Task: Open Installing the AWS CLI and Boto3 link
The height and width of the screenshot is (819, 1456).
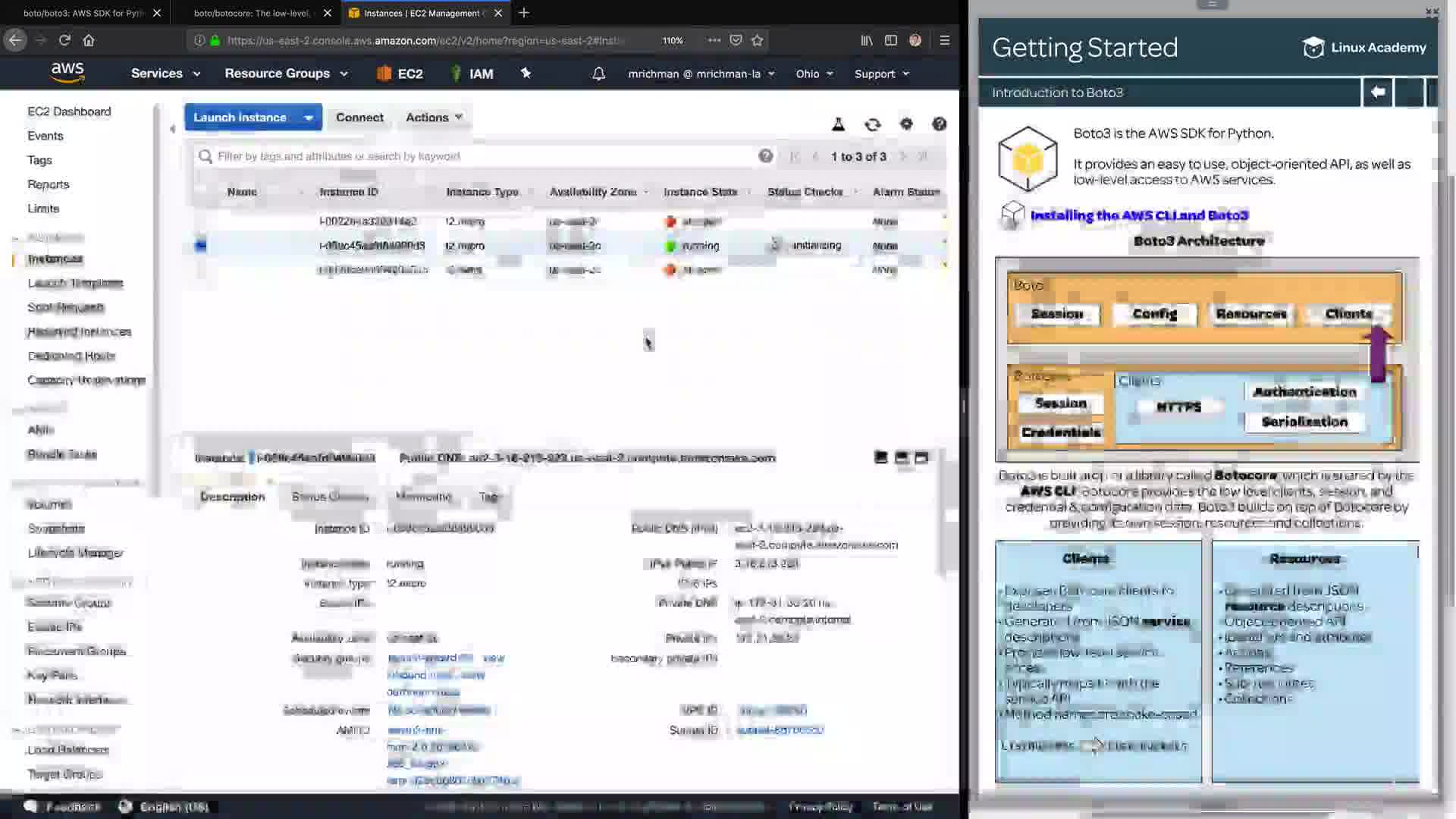Action: tap(1139, 215)
